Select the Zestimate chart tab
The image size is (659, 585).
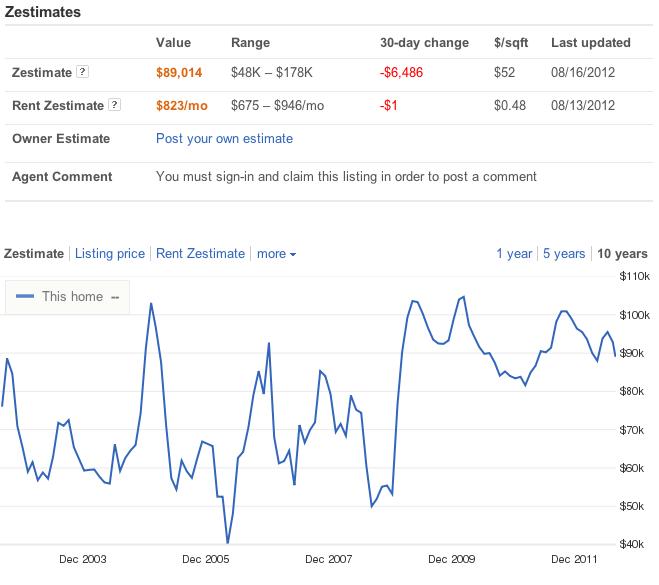point(34,254)
